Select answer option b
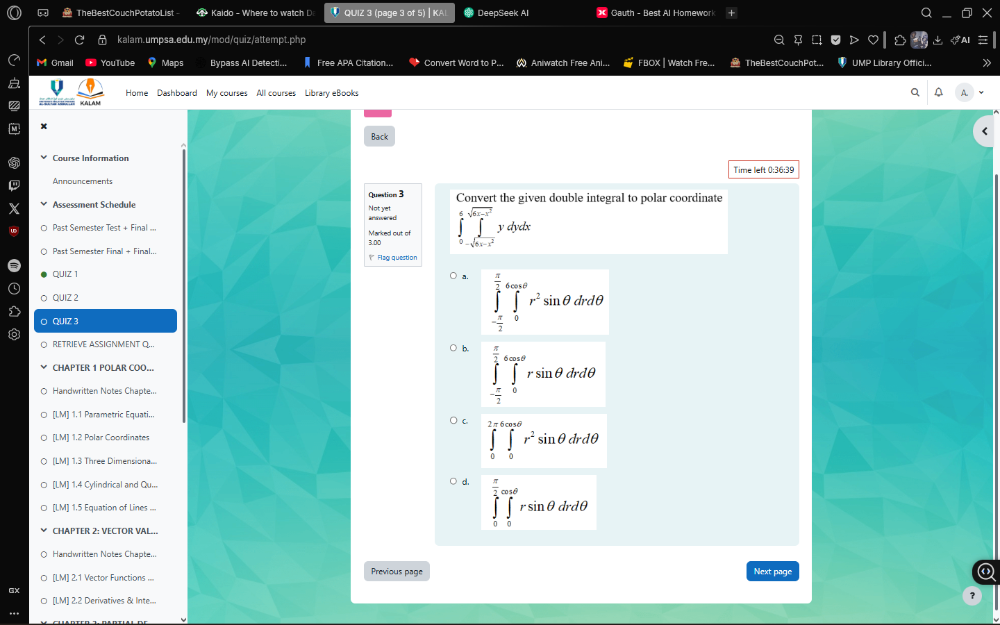 pyautogui.click(x=453, y=348)
